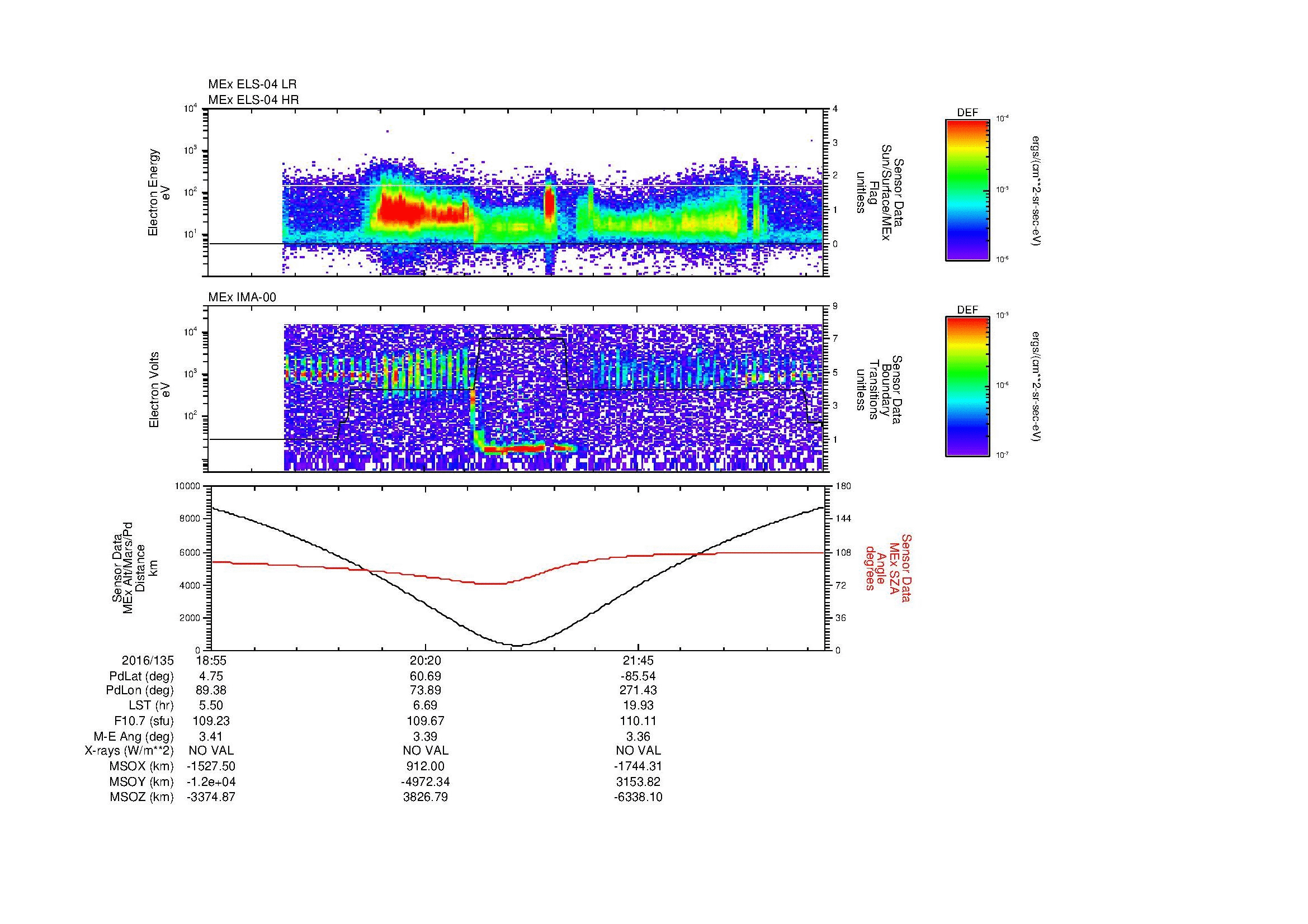Click the 10000 tick on altitude axis
This screenshot has height=924, width=1308.
[187, 486]
